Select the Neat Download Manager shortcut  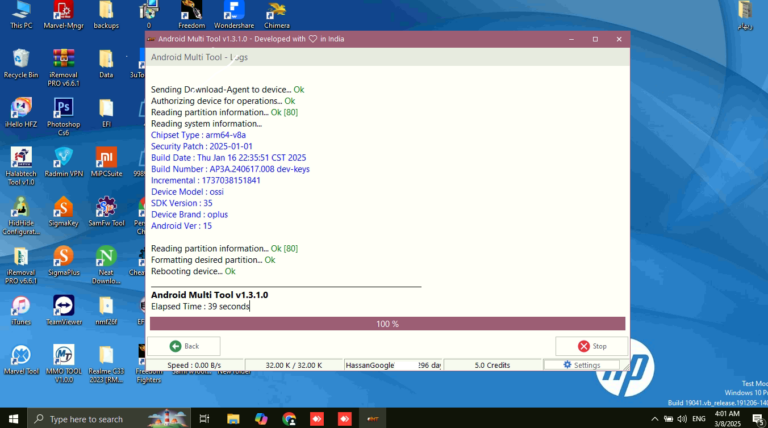click(x=106, y=265)
